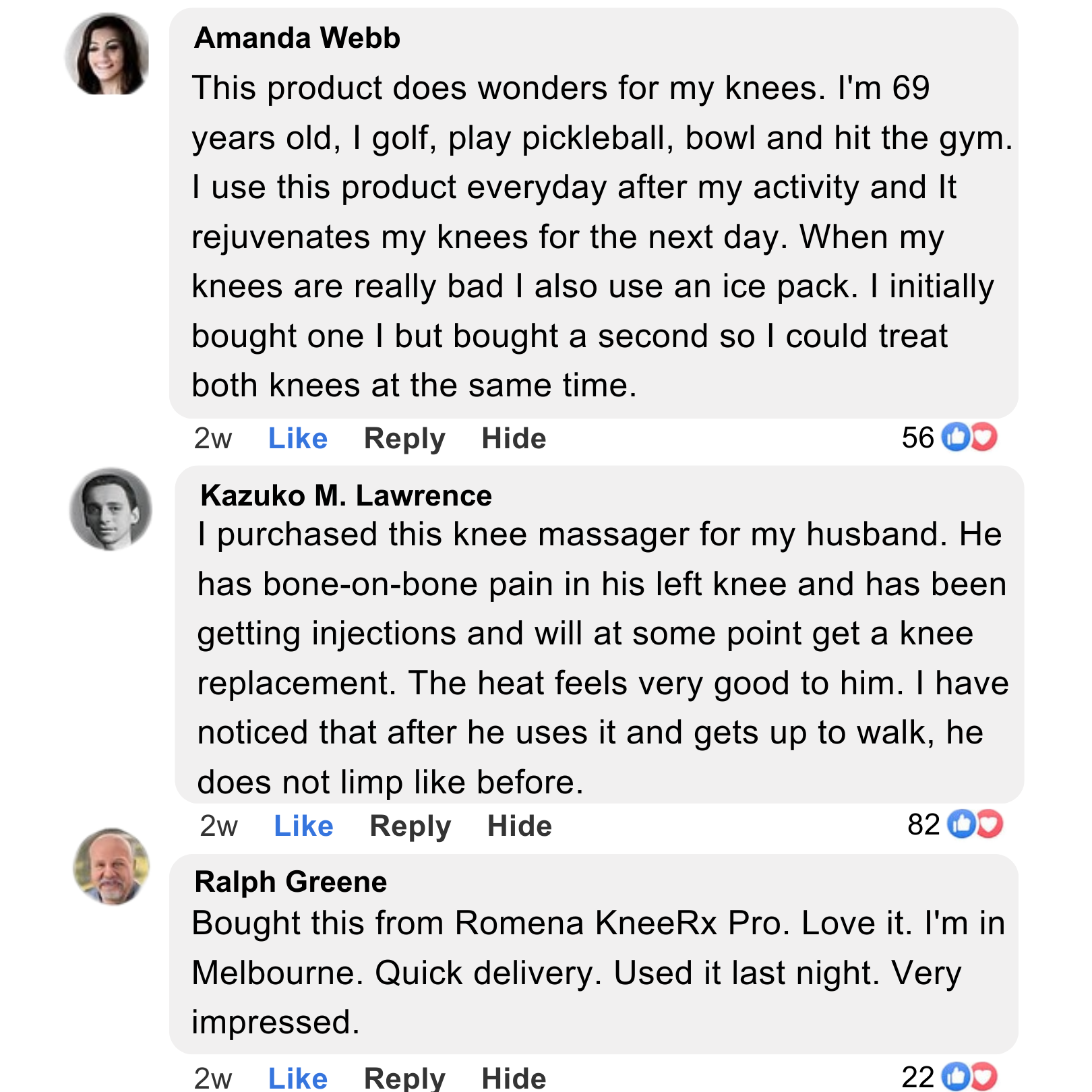The image size is (1092, 1092).
Task: Hide Kazuko M. Lawrence's comment
Action: point(520,826)
